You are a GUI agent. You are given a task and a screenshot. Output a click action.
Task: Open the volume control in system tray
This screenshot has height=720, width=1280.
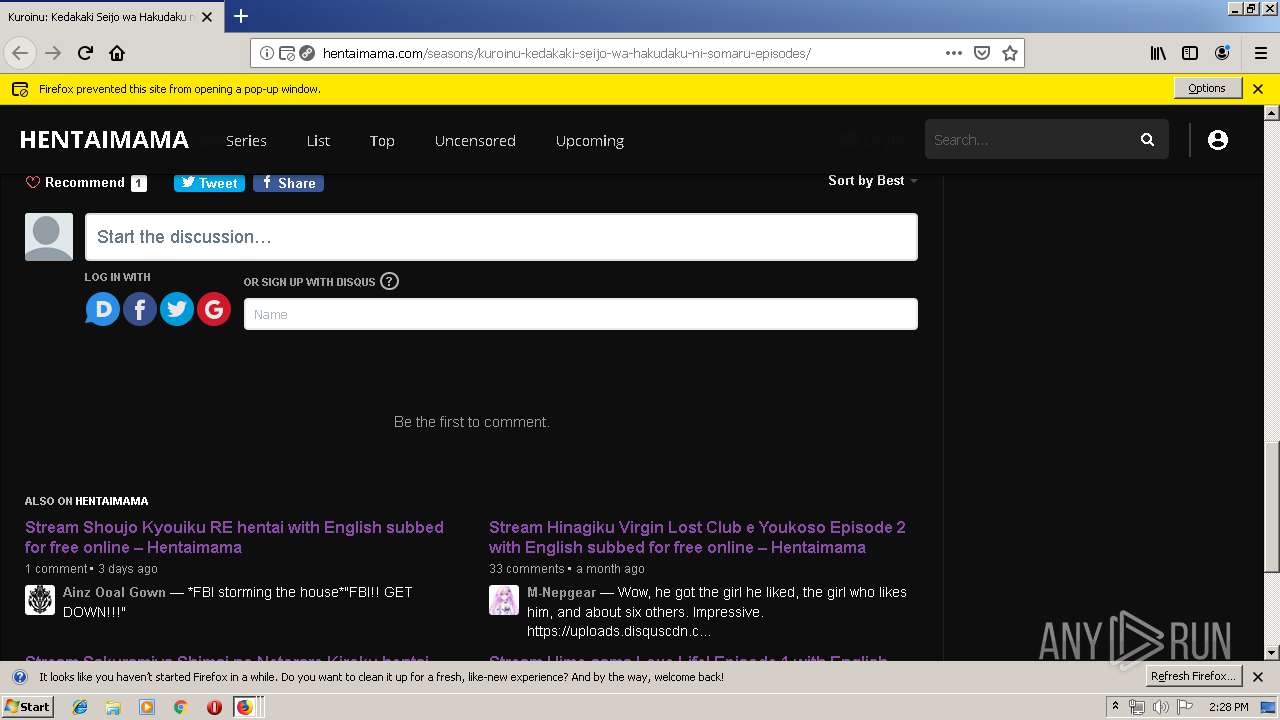tap(1160, 707)
